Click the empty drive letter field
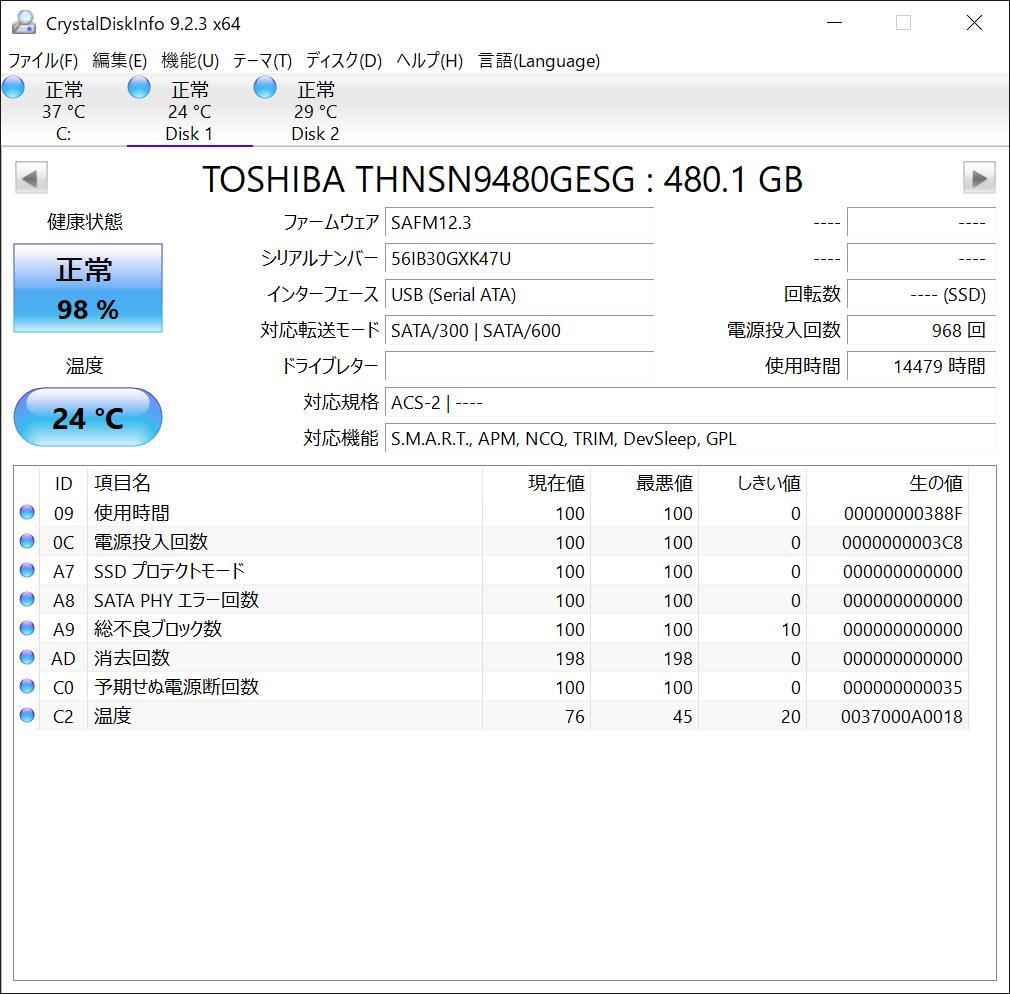The height and width of the screenshot is (994, 1010). click(x=519, y=366)
